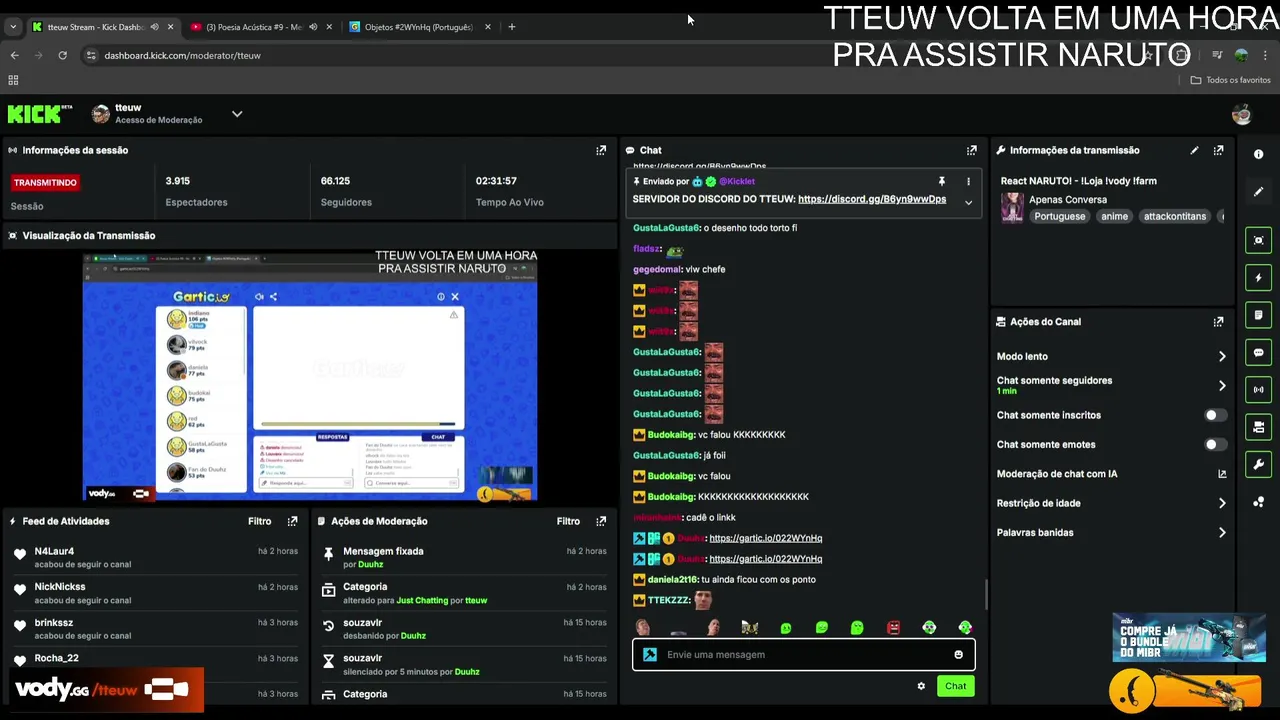Pop out the Ações do Canal panel
The image size is (1280, 720).
[1218, 322]
